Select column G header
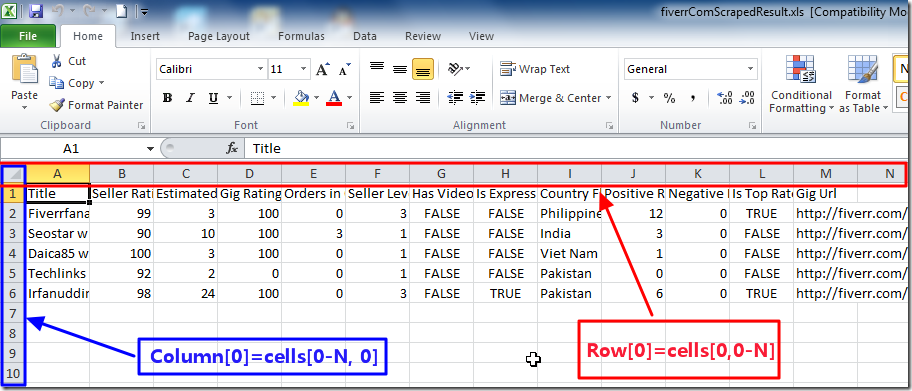The width and height of the screenshot is (912, 391). pos(441,173)
